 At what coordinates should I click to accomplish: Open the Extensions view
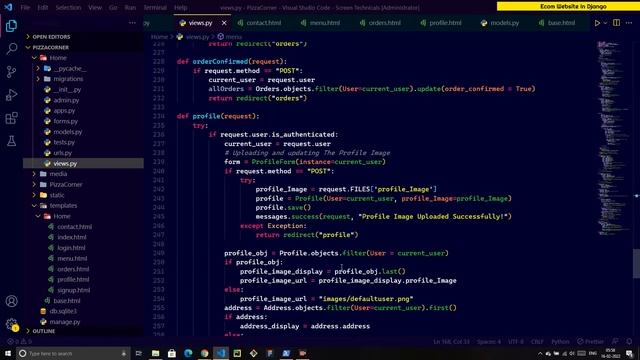[x=11, y=118]
